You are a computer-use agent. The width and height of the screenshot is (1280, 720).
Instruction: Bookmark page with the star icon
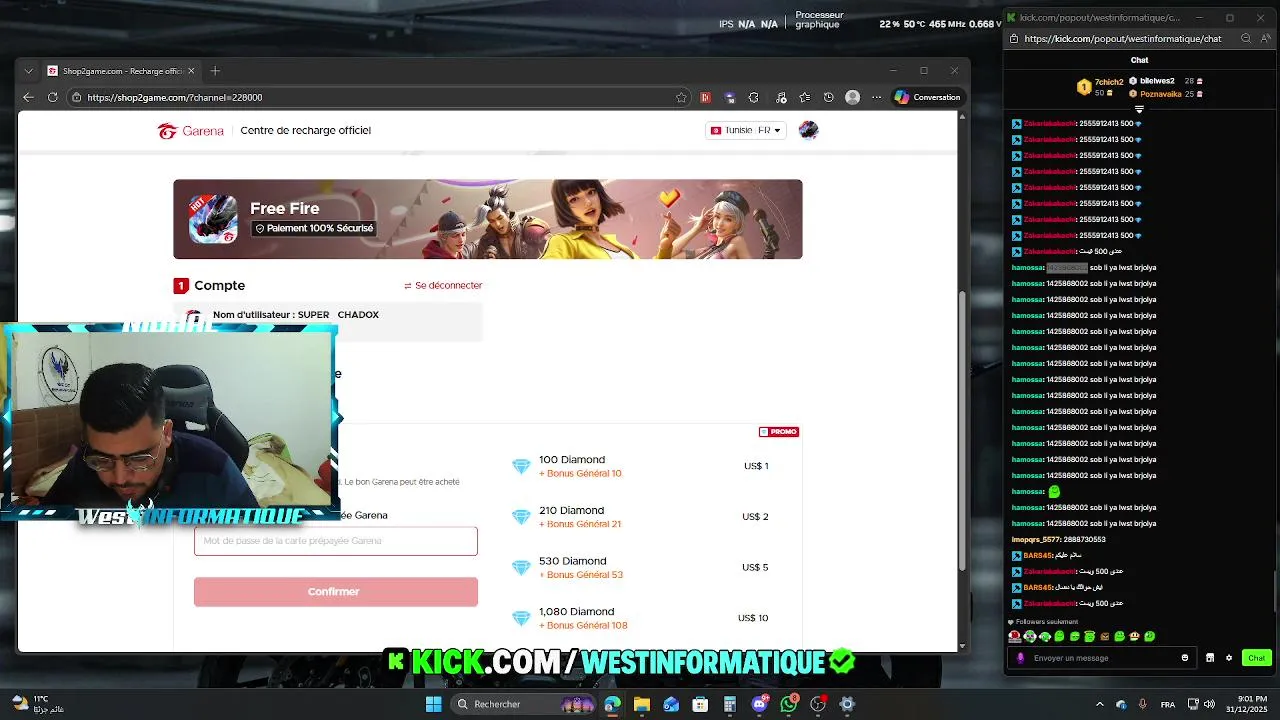click(681, 97)
